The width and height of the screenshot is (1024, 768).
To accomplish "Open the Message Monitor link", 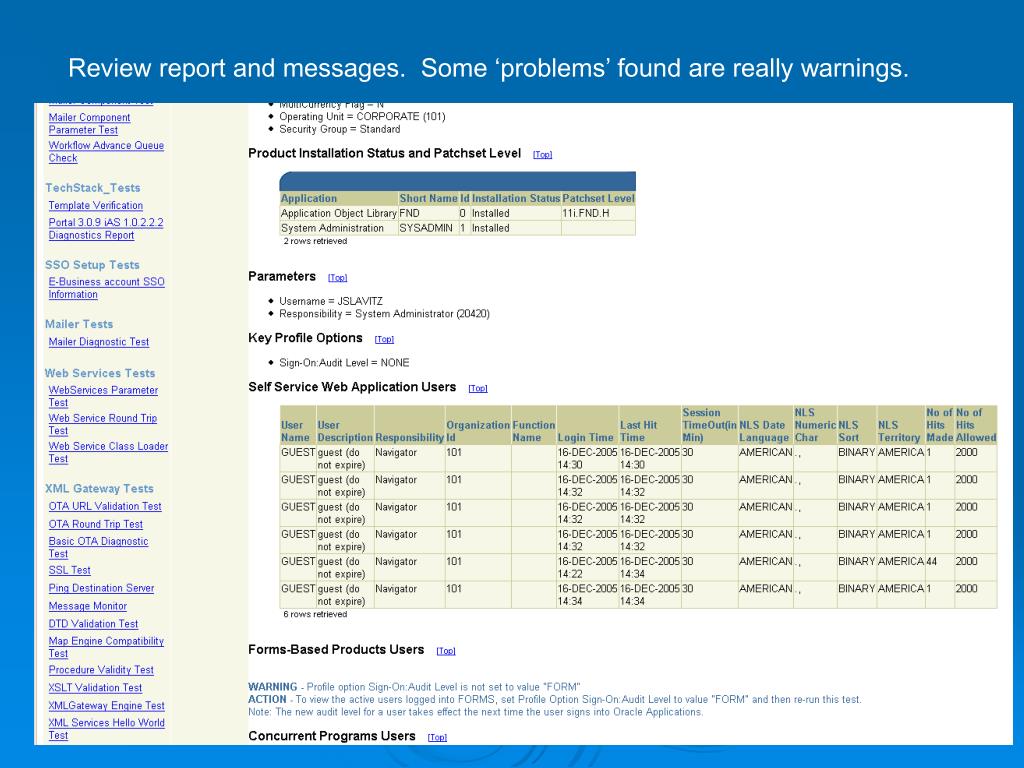I will coord(88,606).
